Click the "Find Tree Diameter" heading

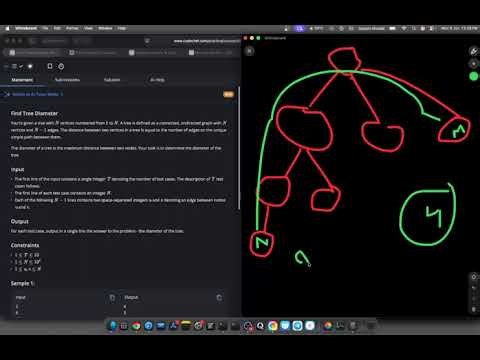34,113
